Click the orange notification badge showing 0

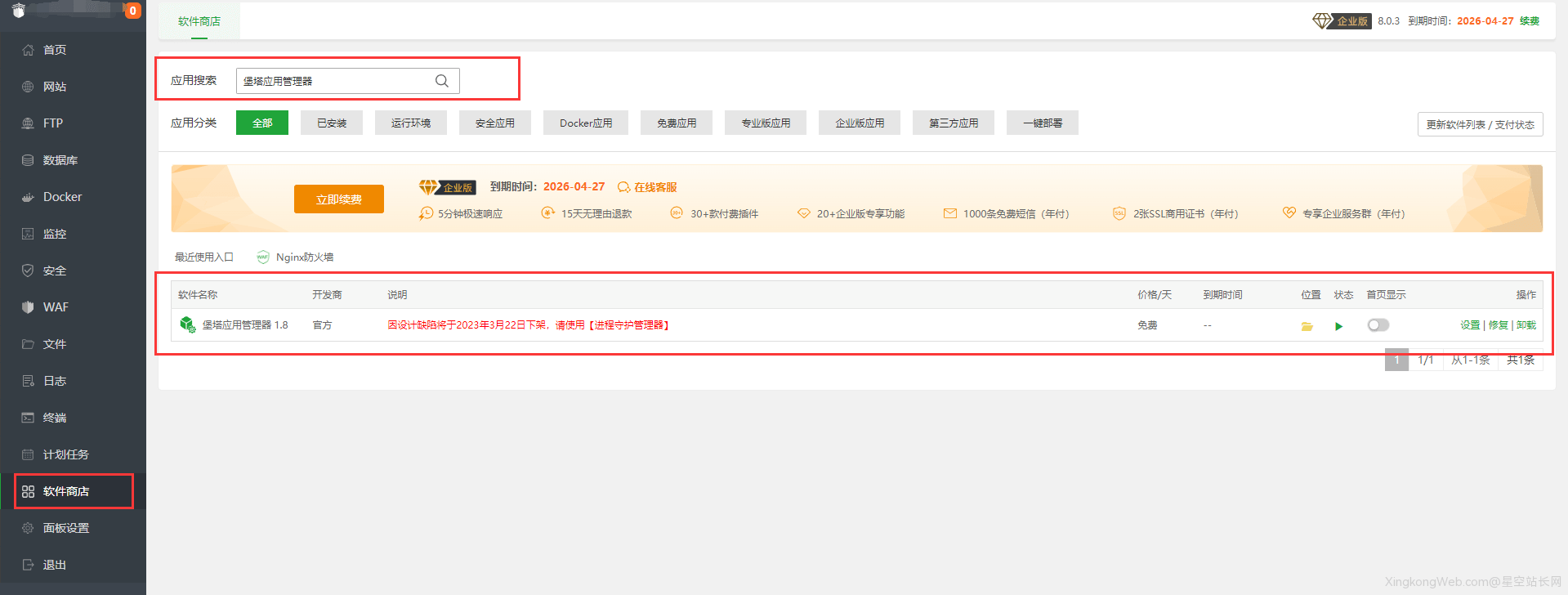pyautogui.click(x=132, y=11)
